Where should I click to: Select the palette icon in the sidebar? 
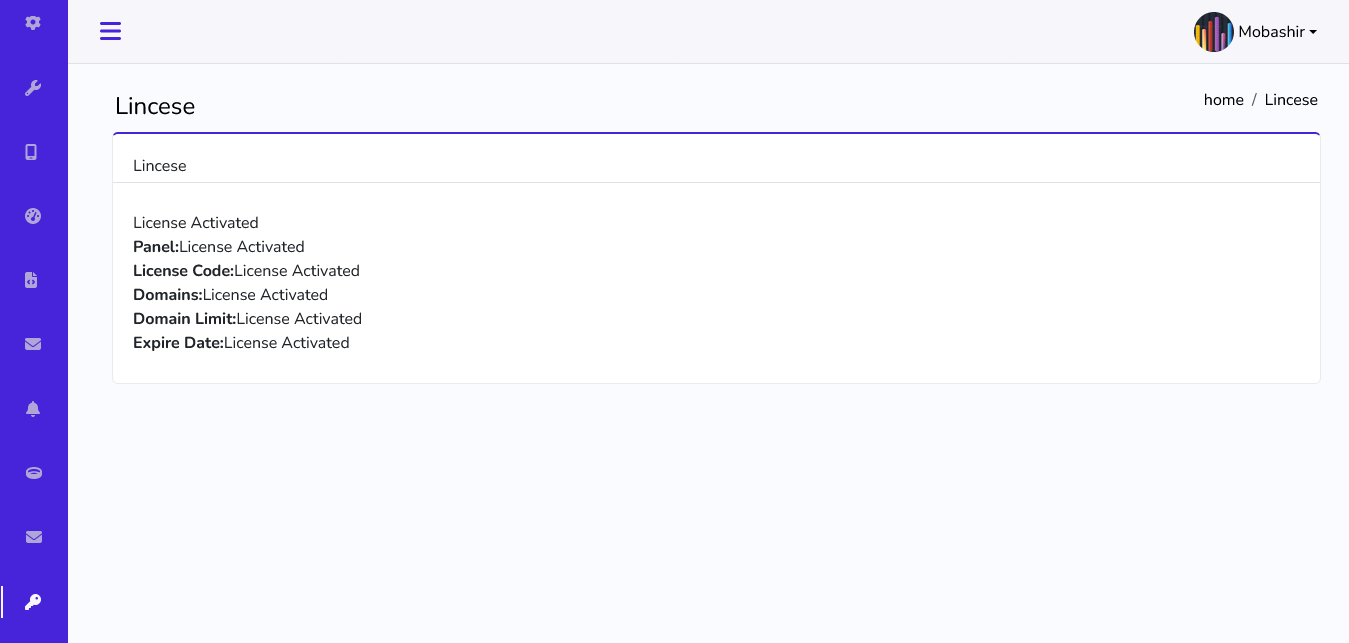33,216
